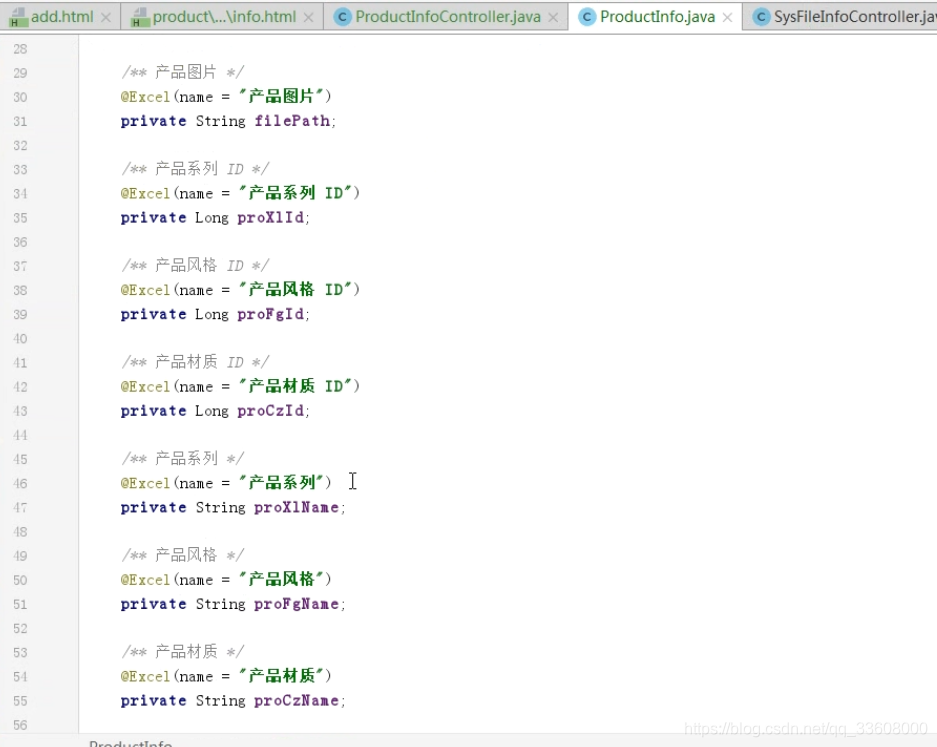The height and width of the screenshot is (747, 937).
Task: Click the proCzId field name
Action: (x=271, y=411)
